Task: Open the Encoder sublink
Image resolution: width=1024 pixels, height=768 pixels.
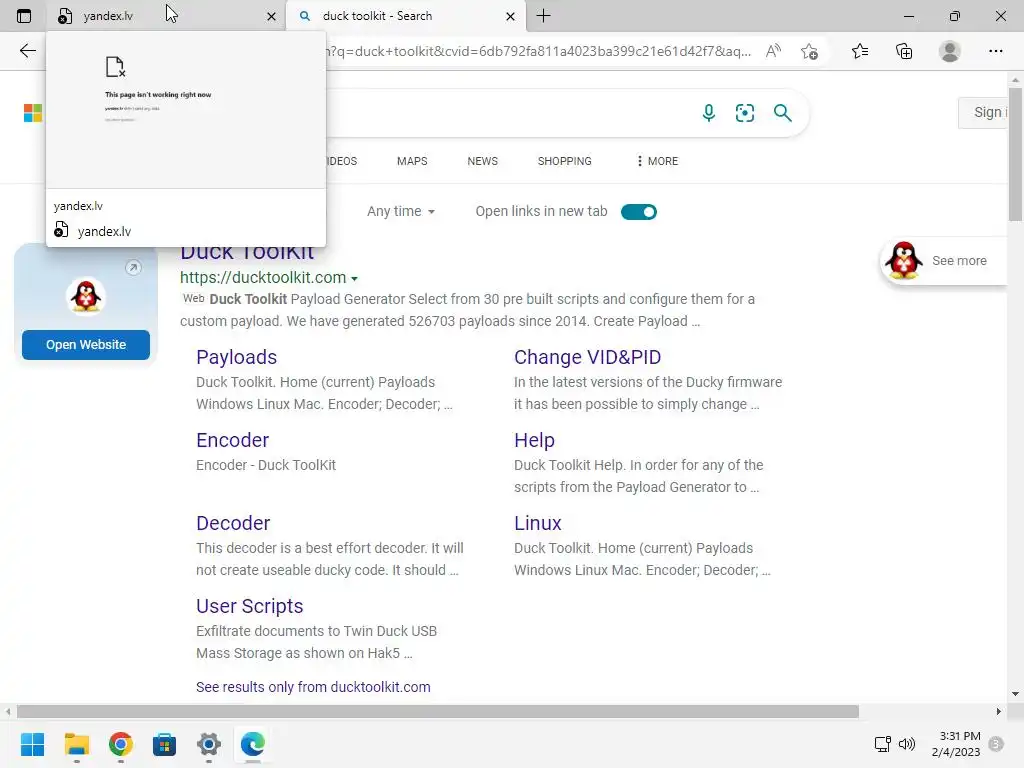Action: tap(232, 440)
